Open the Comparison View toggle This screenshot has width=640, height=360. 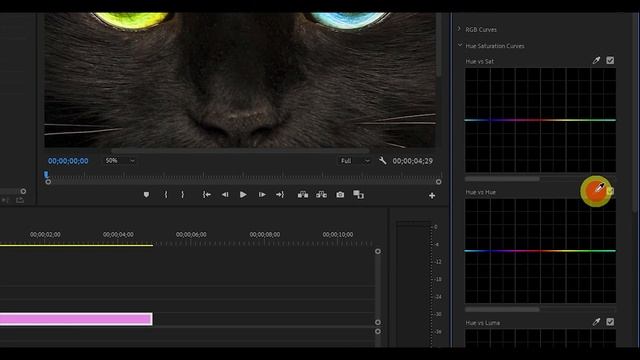tap(358, 195)
